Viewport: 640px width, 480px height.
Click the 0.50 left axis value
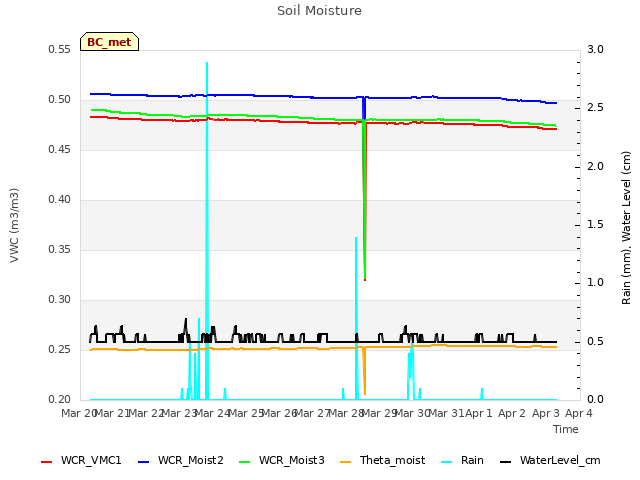(60, 100)
